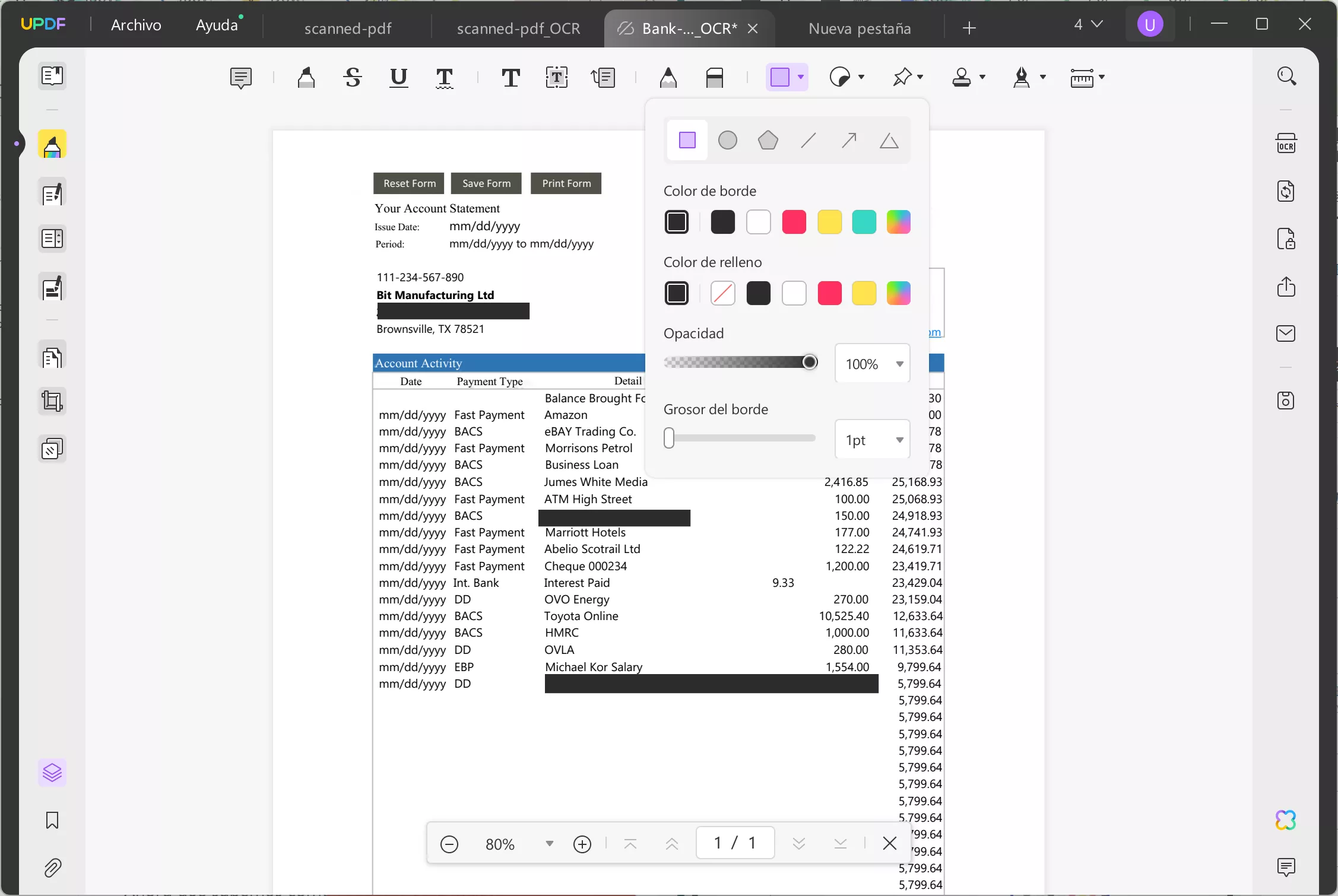Viewport: 1338px width, 896px height.
Task: Activate the underline text tool
Action: coord(398,78)
